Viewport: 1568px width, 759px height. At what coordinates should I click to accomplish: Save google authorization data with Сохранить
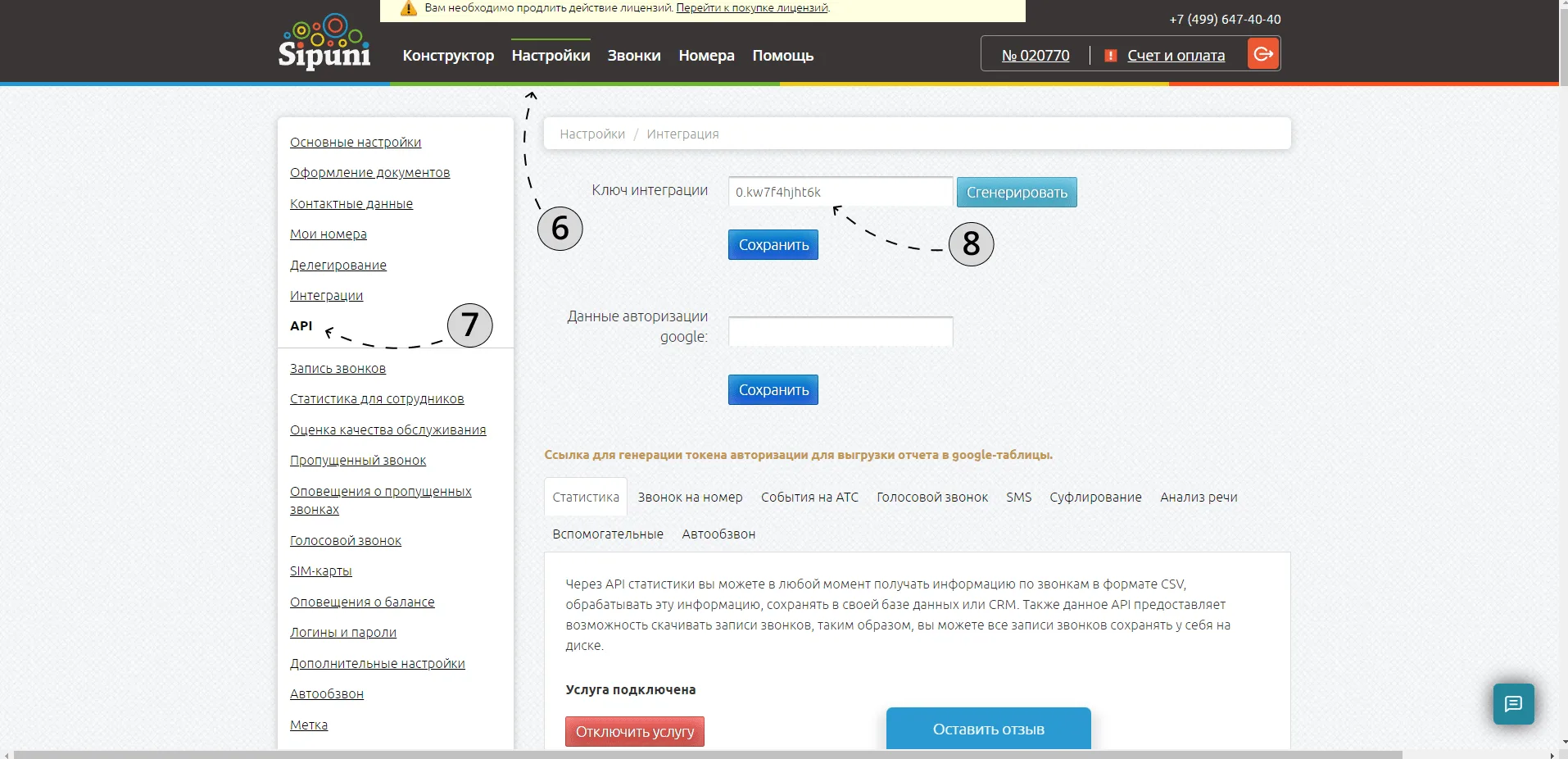click(773, 390)
